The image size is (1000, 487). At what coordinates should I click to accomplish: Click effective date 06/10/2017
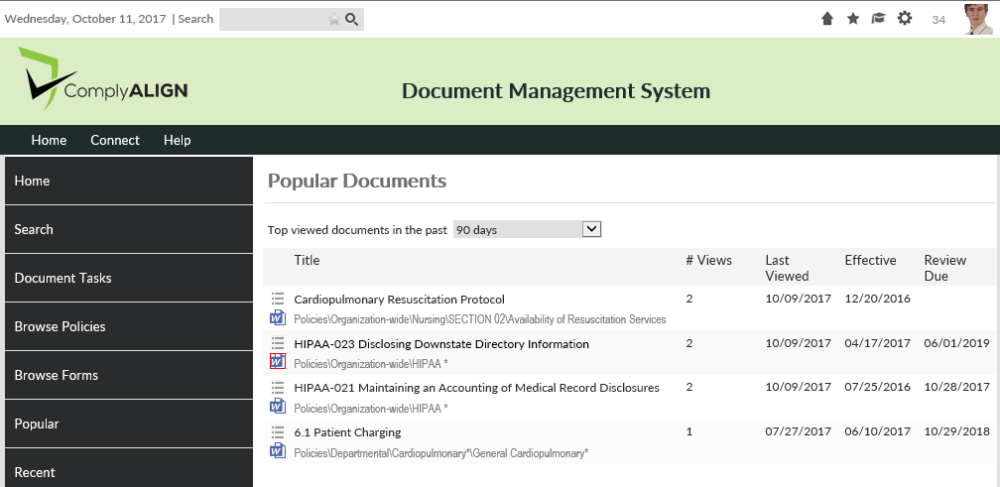[878, 432]
